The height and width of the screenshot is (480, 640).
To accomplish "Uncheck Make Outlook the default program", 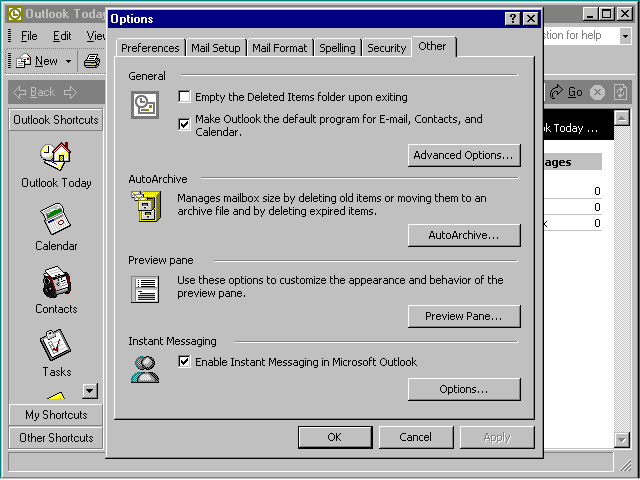I will [x=184, y=124].
